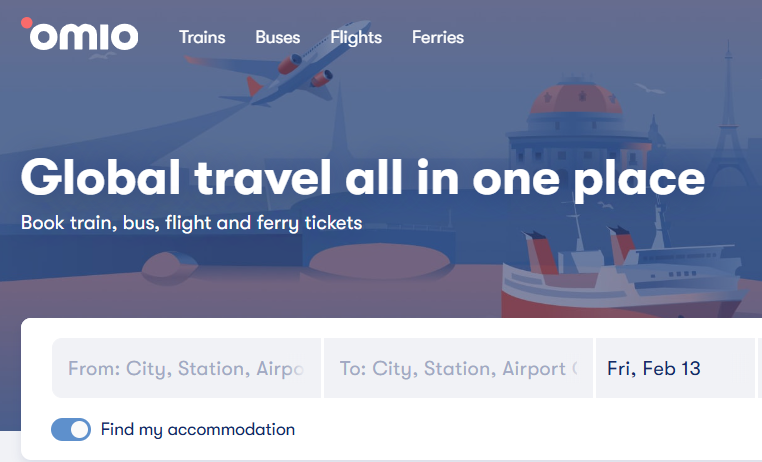Image resolution: width=762 pixels, height=462 pixels.
Task: Go to the Buses section
Action: (x=277, y=38)
